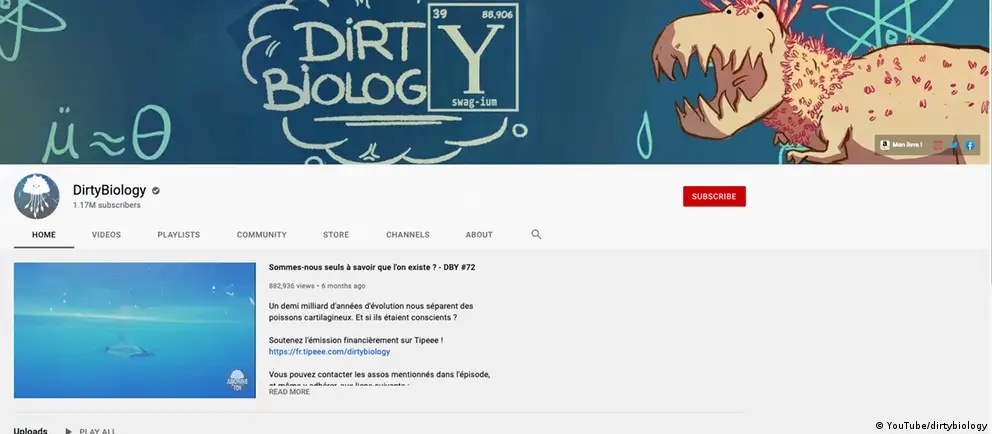Open the Playlists tab
Image resolution: width=992 pixels, height=434 pixels.
(x=178, y=235)
